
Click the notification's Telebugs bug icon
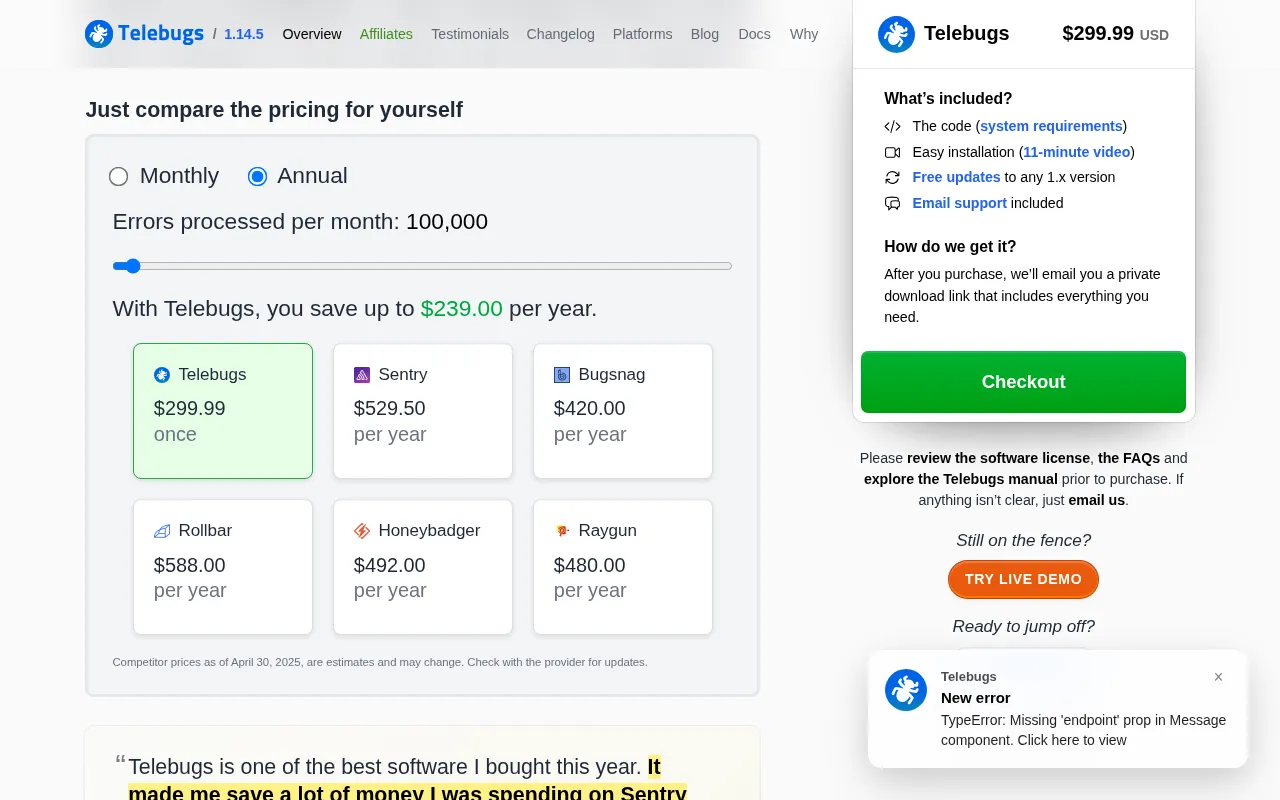906,690
